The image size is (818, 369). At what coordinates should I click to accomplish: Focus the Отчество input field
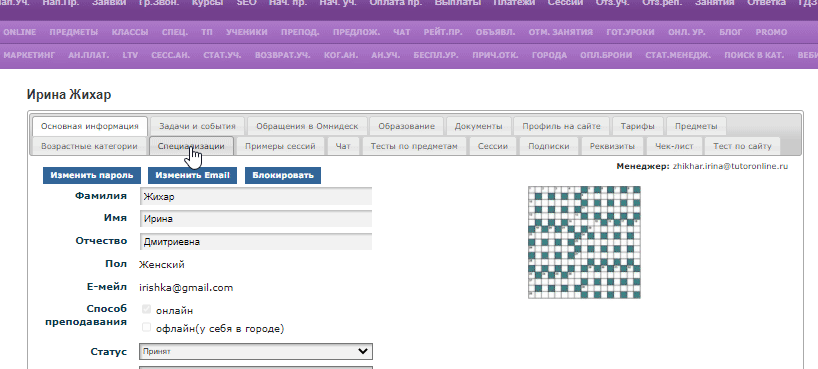tap(256, 242)
